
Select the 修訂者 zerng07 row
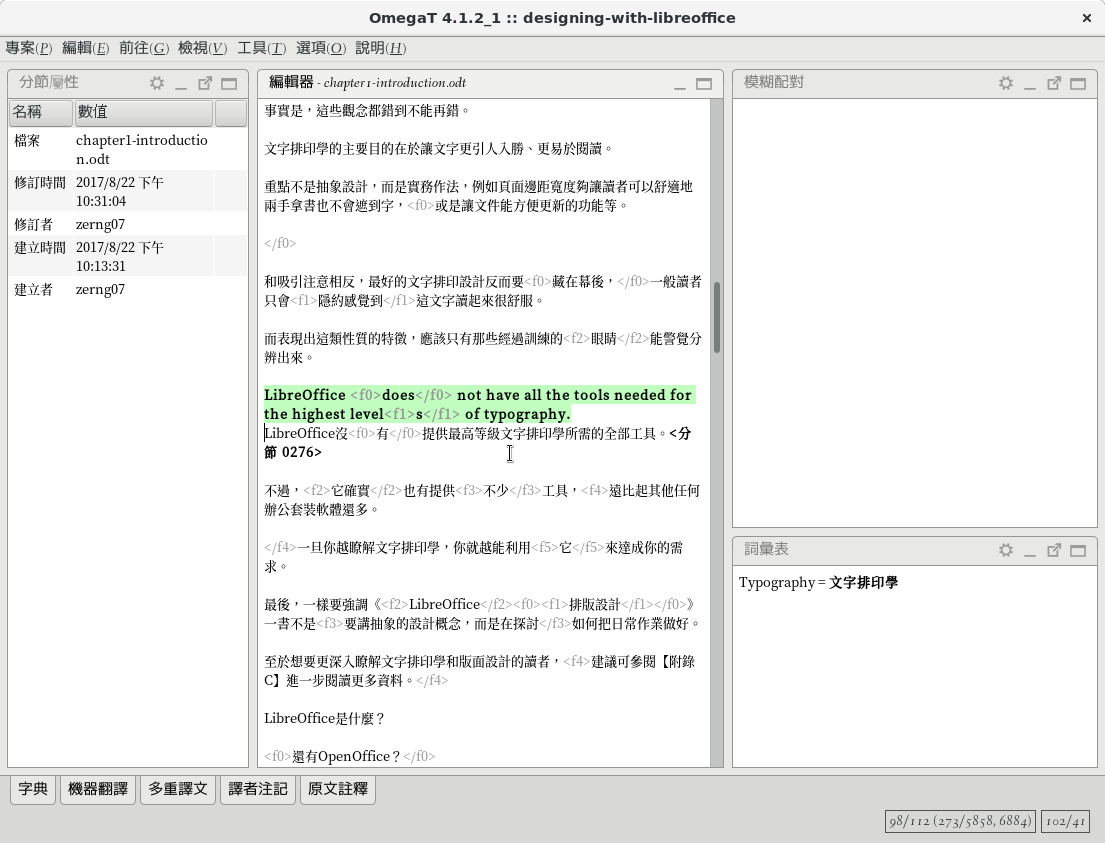click(x=128, y=224)
